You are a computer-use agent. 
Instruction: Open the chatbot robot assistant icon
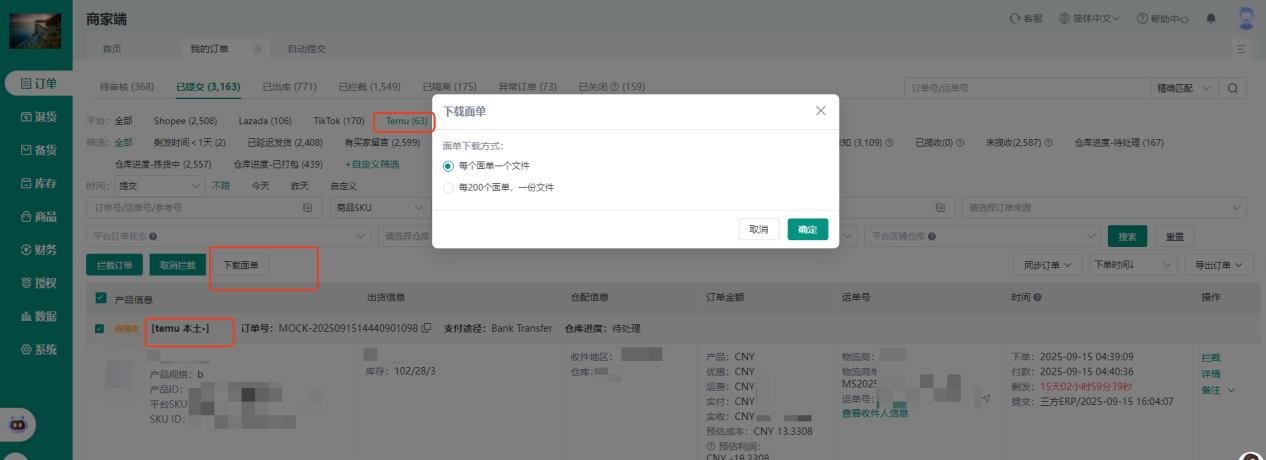[17, 423]
